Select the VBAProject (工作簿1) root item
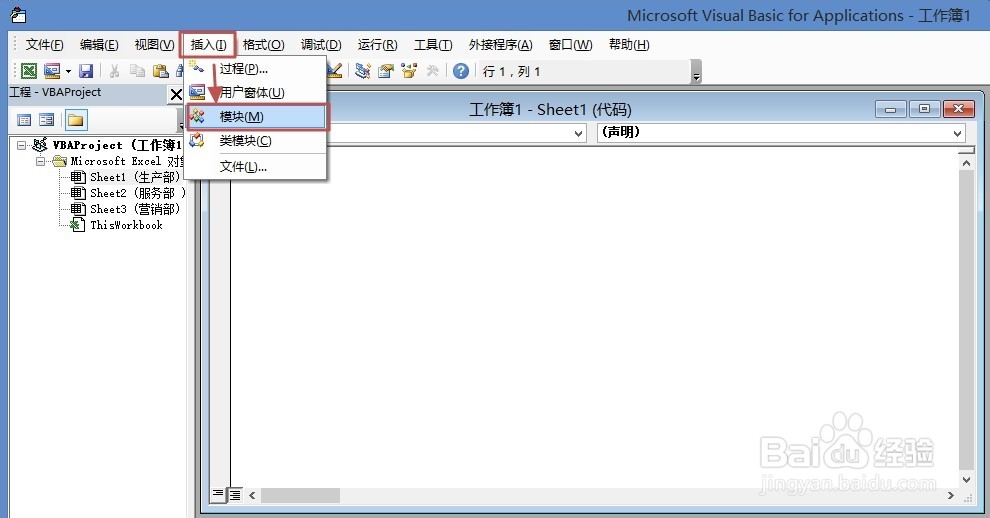The width and height of the screenshot is (990, 518). pyautogui.click(x=117, y=145)
